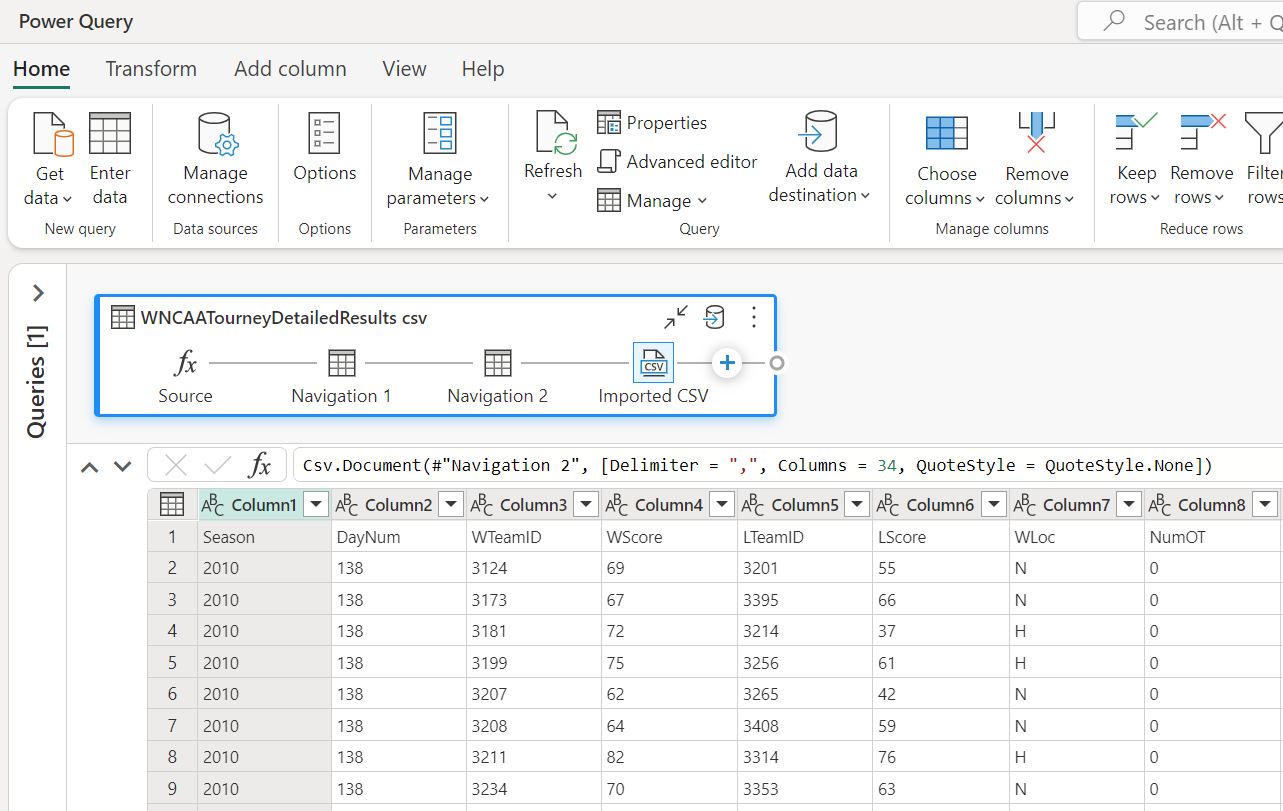Click the Properties icon in Query group

[609, 123]
